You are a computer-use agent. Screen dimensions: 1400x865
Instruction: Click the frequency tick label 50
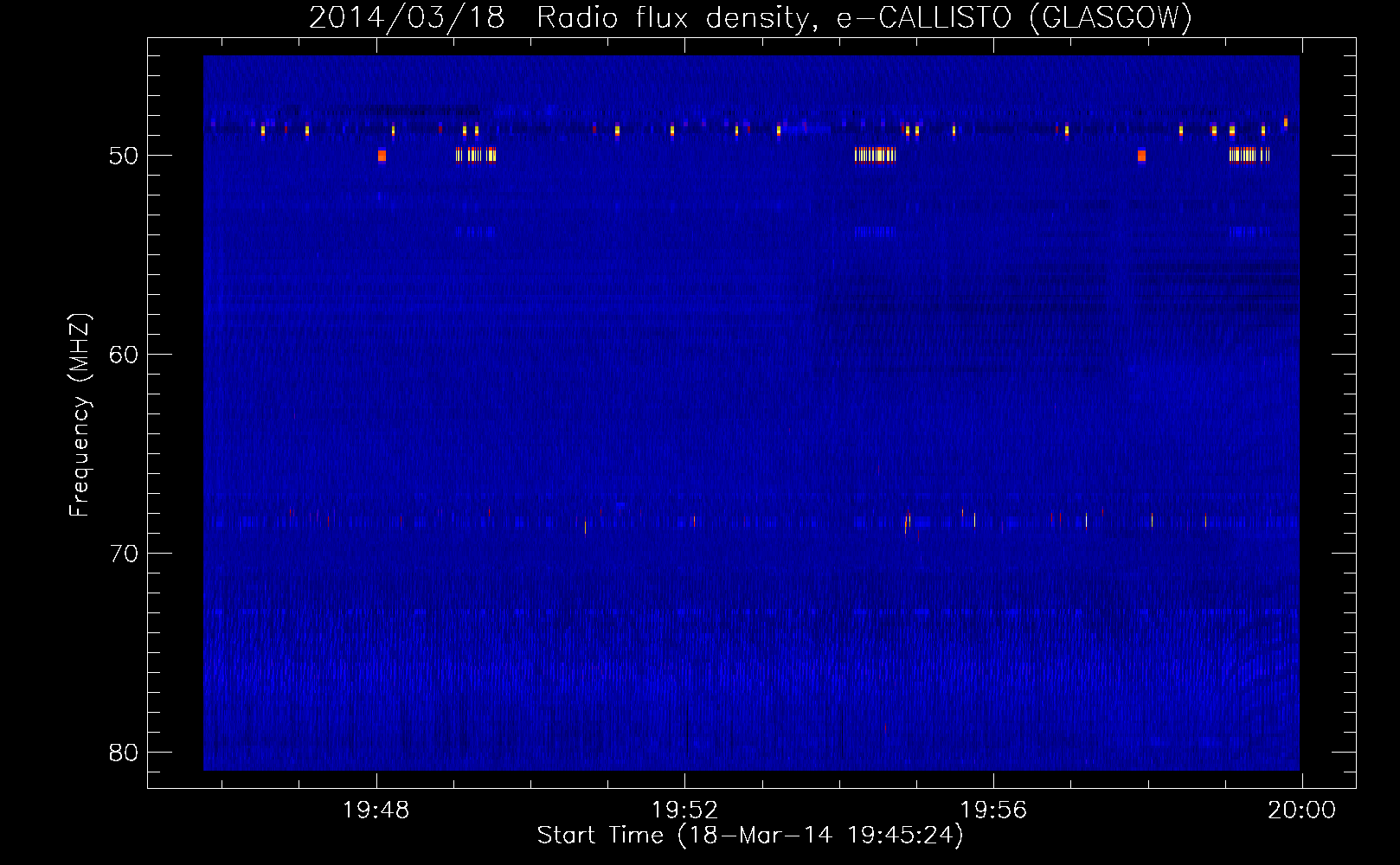click(124, 156)
